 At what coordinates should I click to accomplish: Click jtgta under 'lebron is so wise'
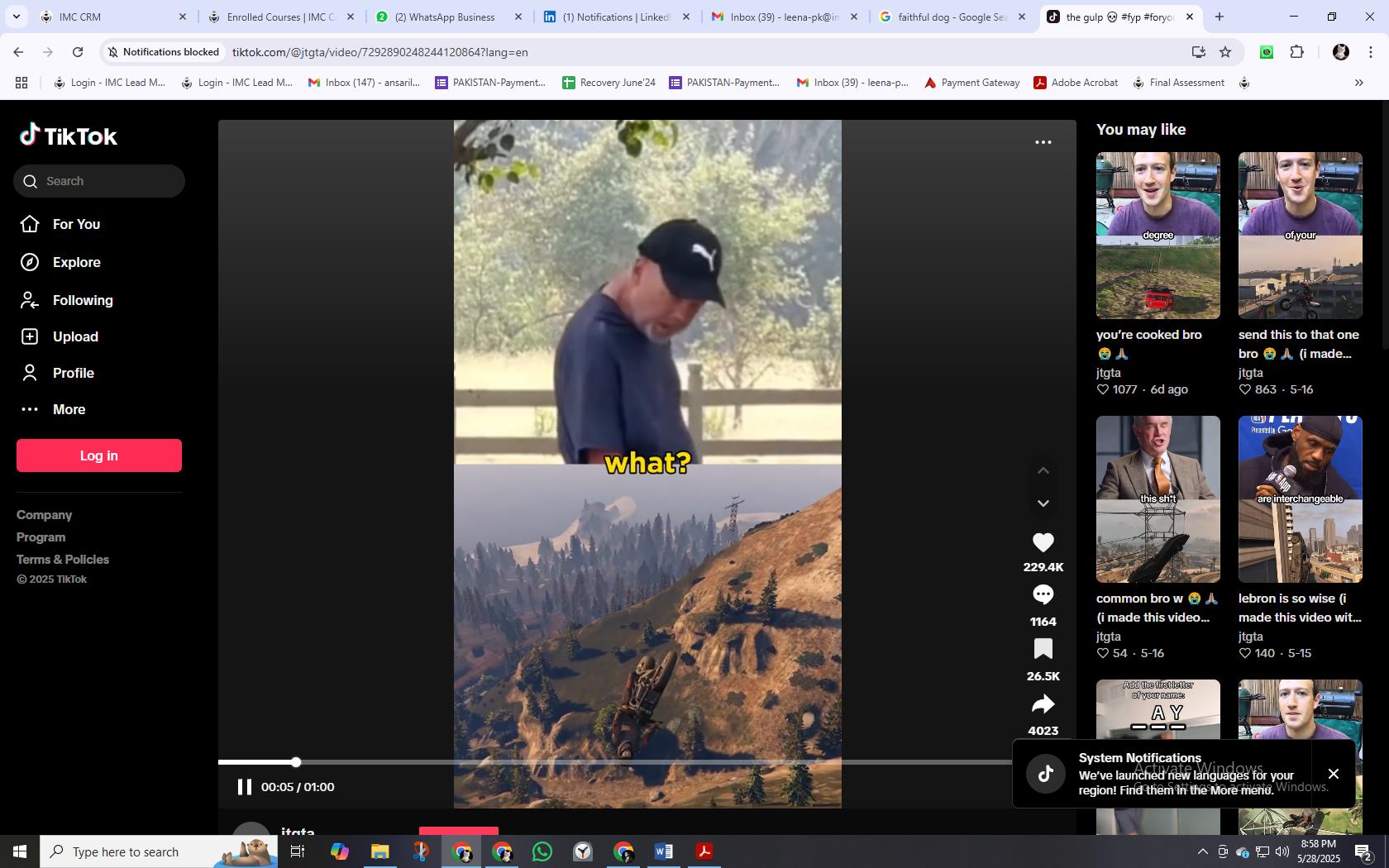1251,637
